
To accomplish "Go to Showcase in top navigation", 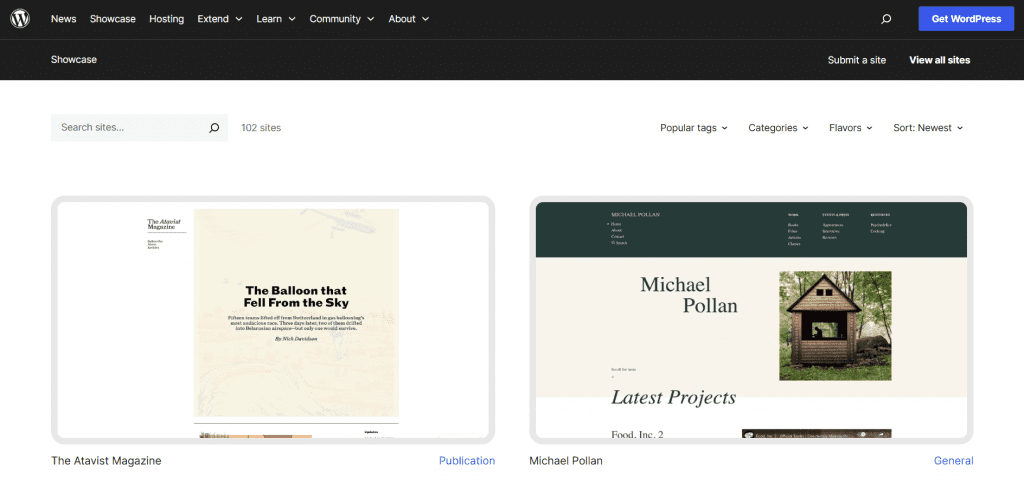I will (x=112, y=19).
